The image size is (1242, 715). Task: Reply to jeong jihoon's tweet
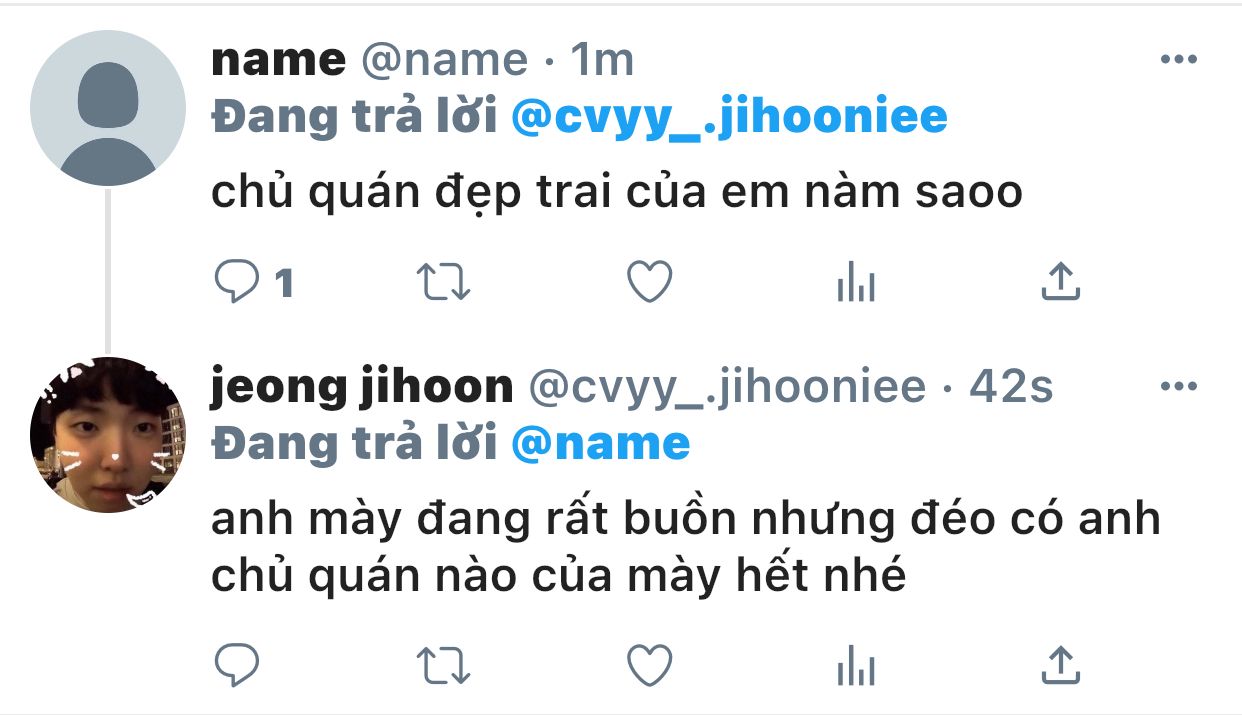pyautogui.click(x=237, y=664)
